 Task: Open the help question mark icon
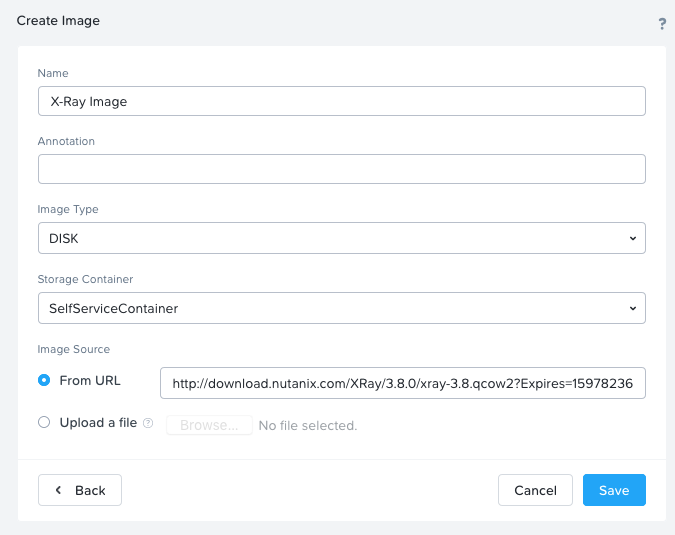(x=662, y=24)
